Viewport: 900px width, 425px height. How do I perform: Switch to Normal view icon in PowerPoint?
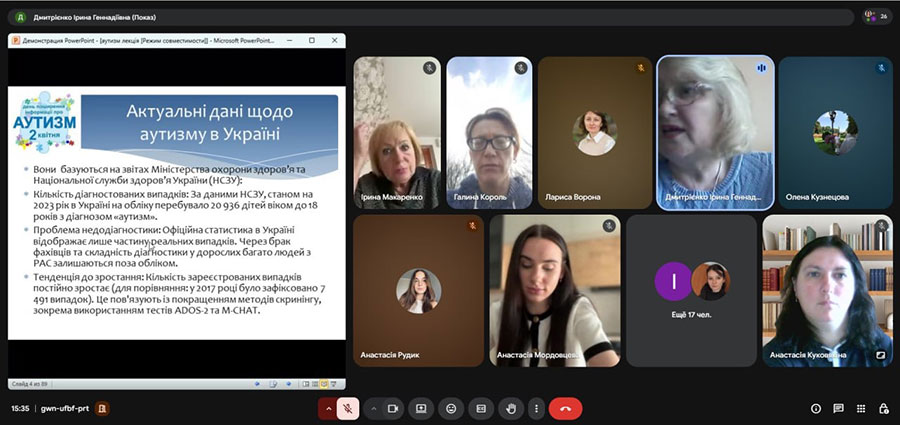click(x=306, y=384)
